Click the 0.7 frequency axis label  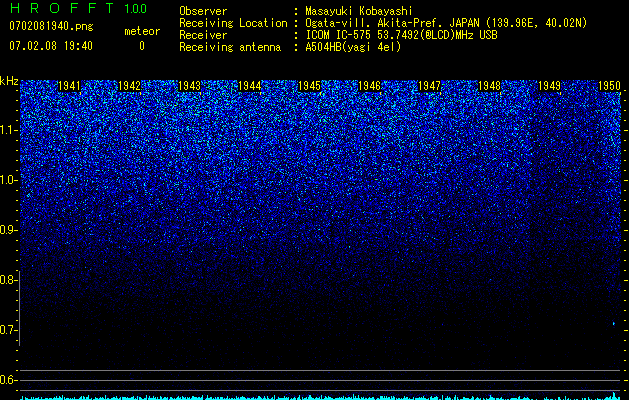pos(8,330)
